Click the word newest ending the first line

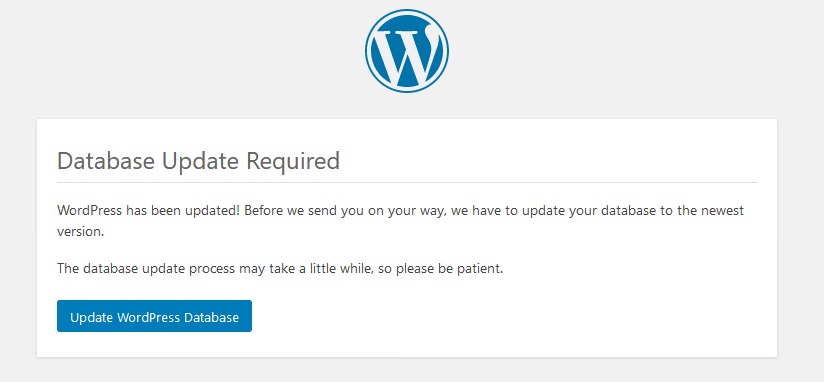coord(723,211)
